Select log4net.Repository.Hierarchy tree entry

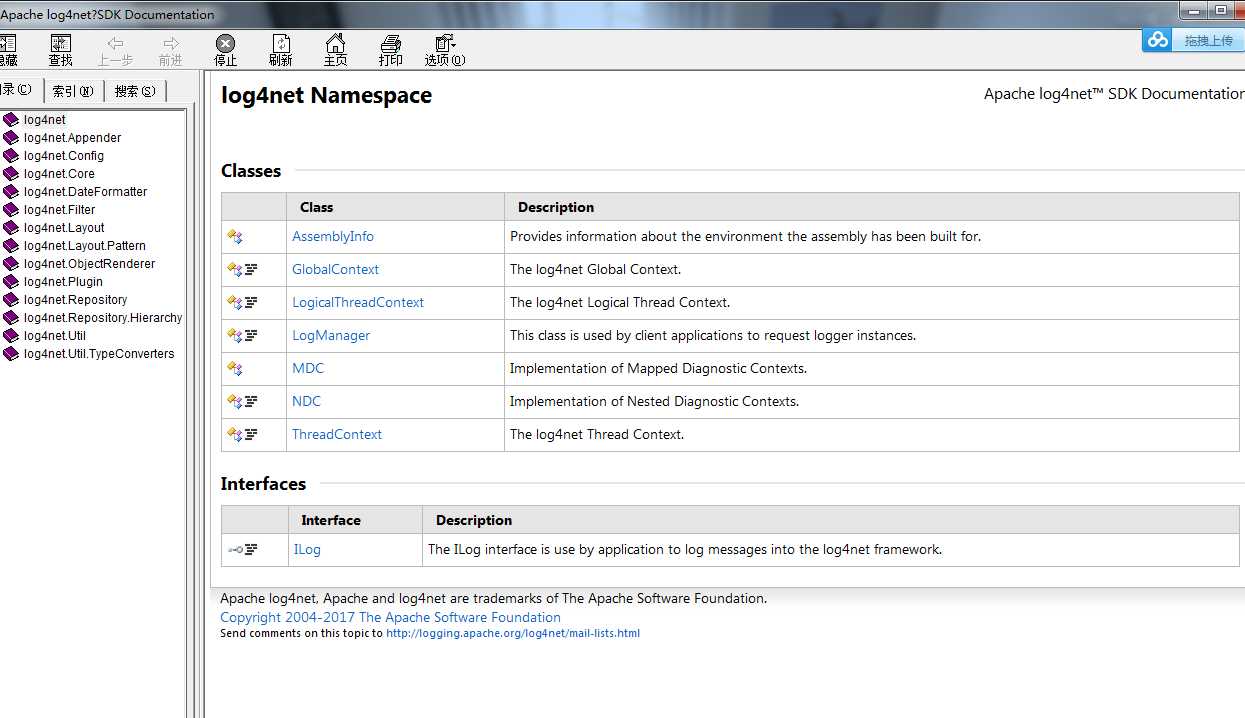103,318
